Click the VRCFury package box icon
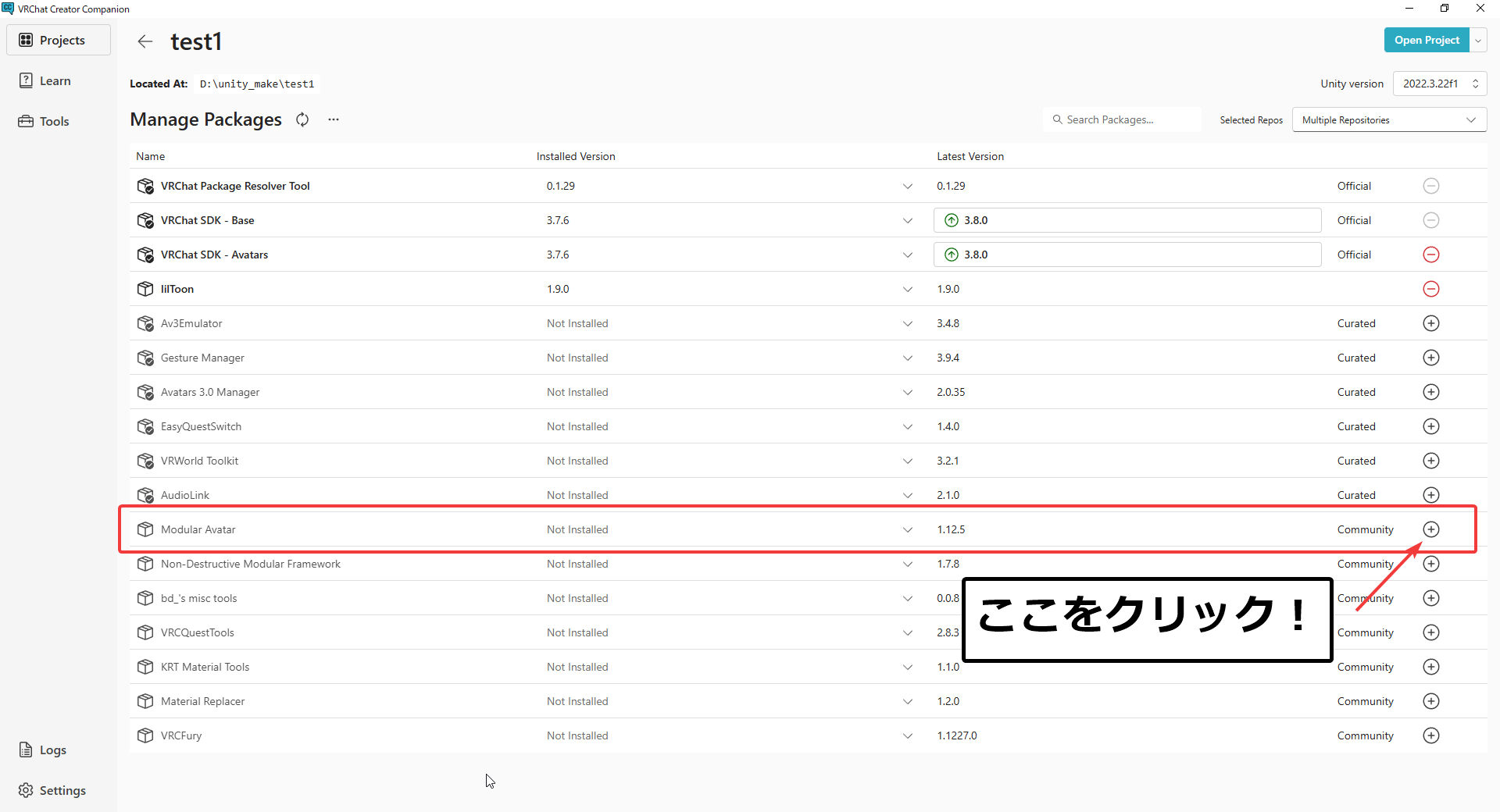Viewport: 1500px width, 812px height. click(x=145, y=735)
